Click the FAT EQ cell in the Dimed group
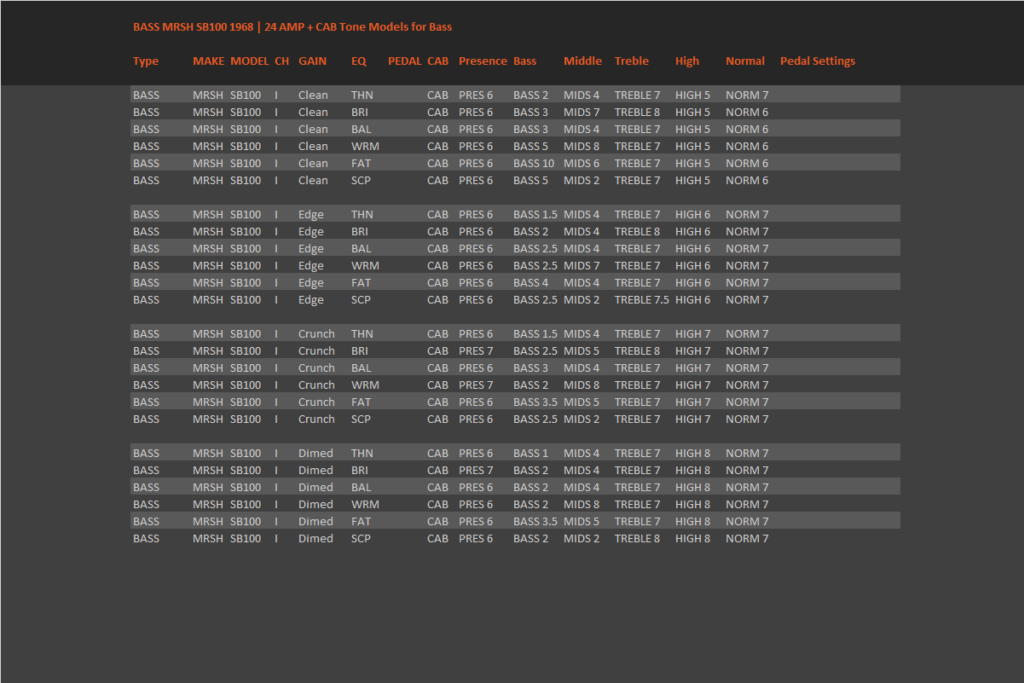 tap(360, 521)
